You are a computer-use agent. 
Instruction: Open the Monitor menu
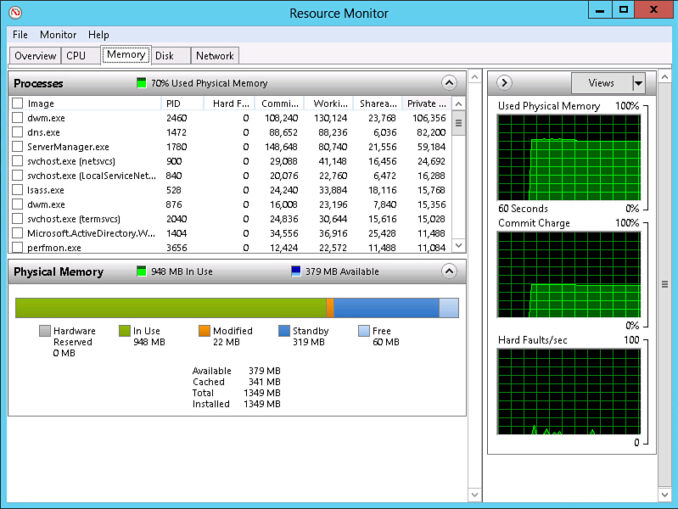point(58,35)
